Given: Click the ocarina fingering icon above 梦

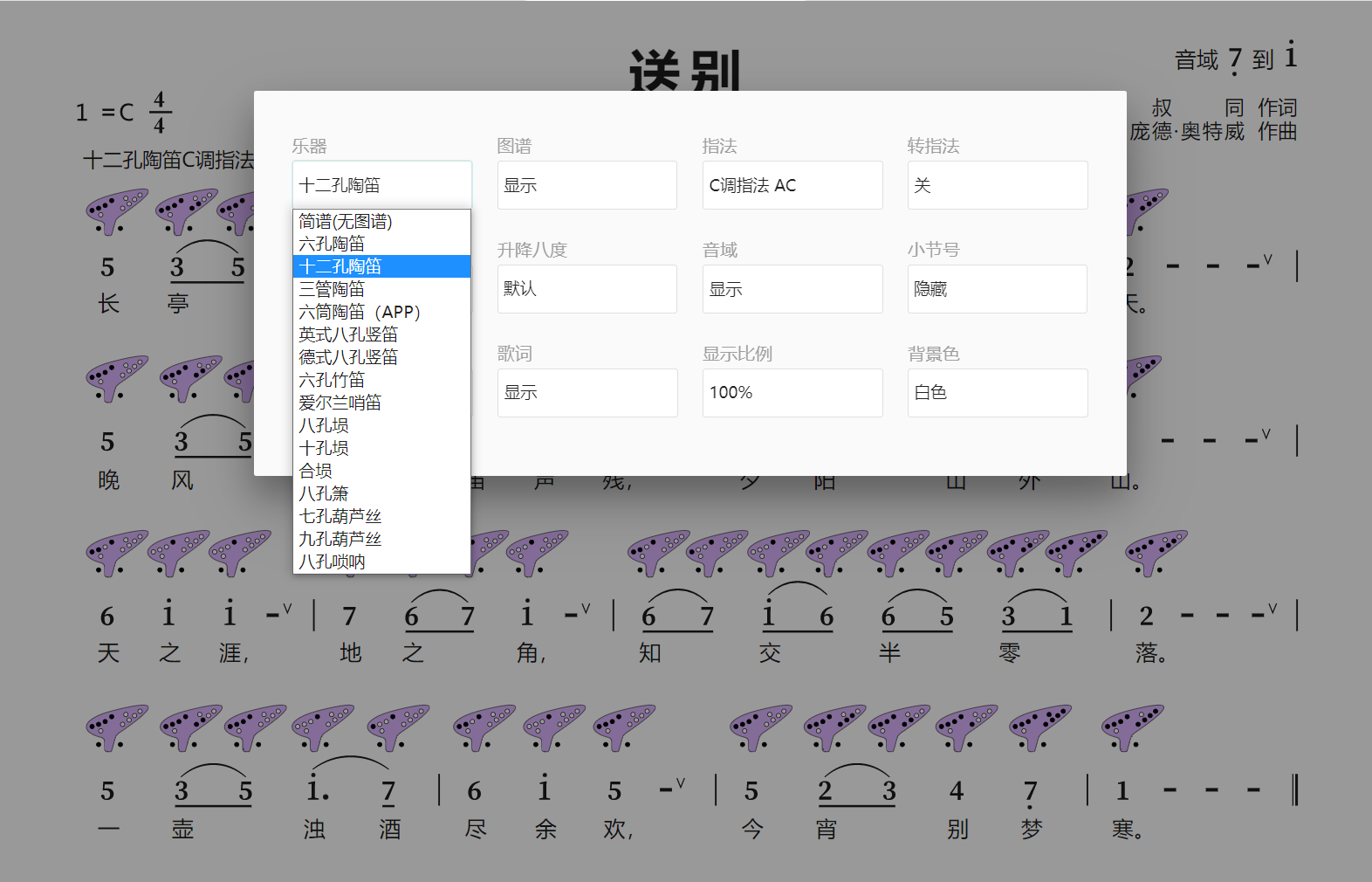Looking at the screenshot, I should coord(1040,727).
